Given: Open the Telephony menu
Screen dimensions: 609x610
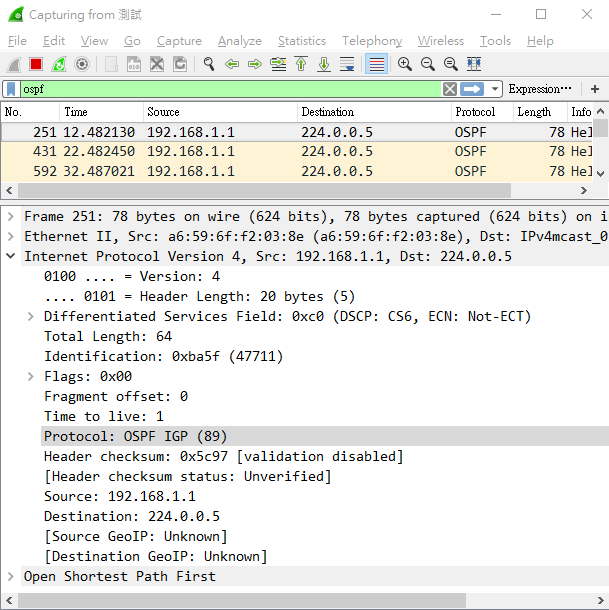Looking at the screenshot, I should pos(372,41).
